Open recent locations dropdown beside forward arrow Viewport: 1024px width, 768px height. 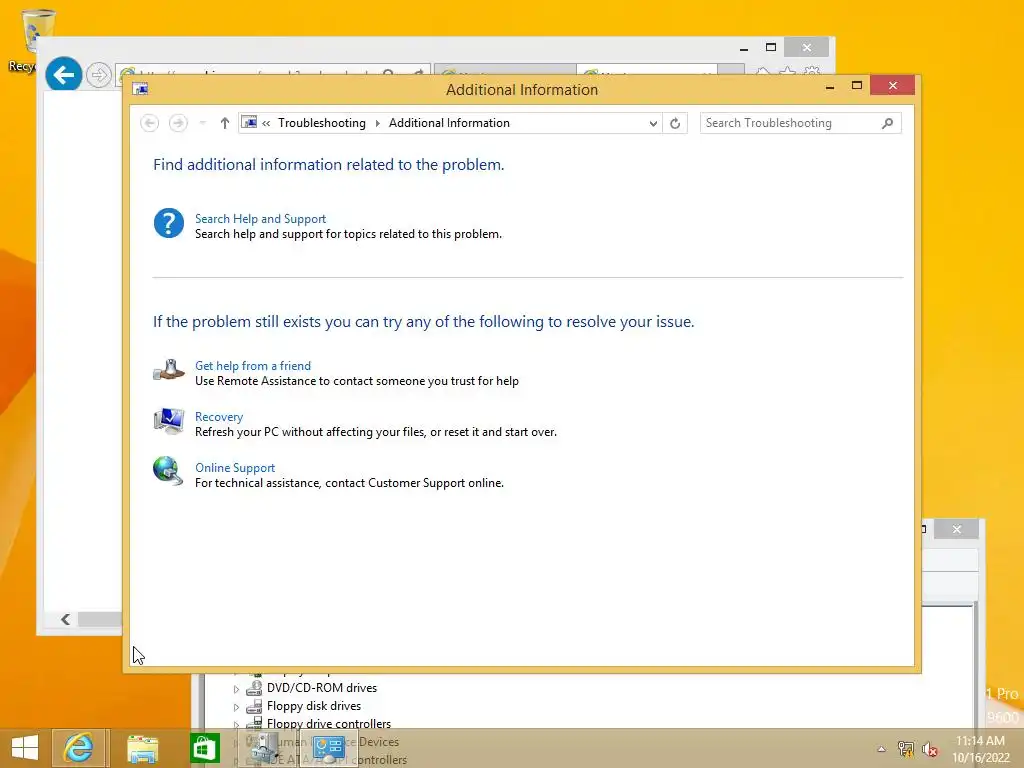202,123
